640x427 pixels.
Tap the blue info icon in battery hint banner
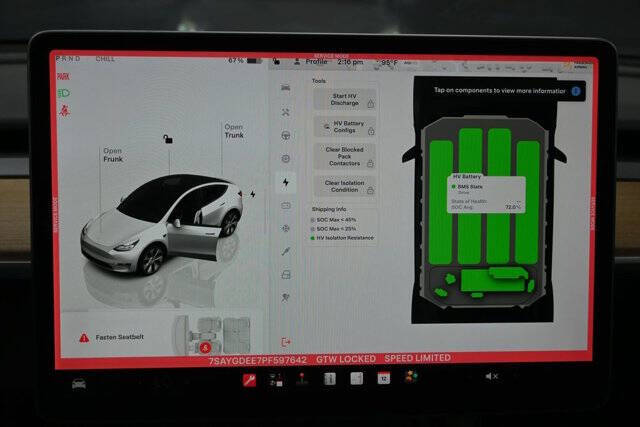coord(576,91)
